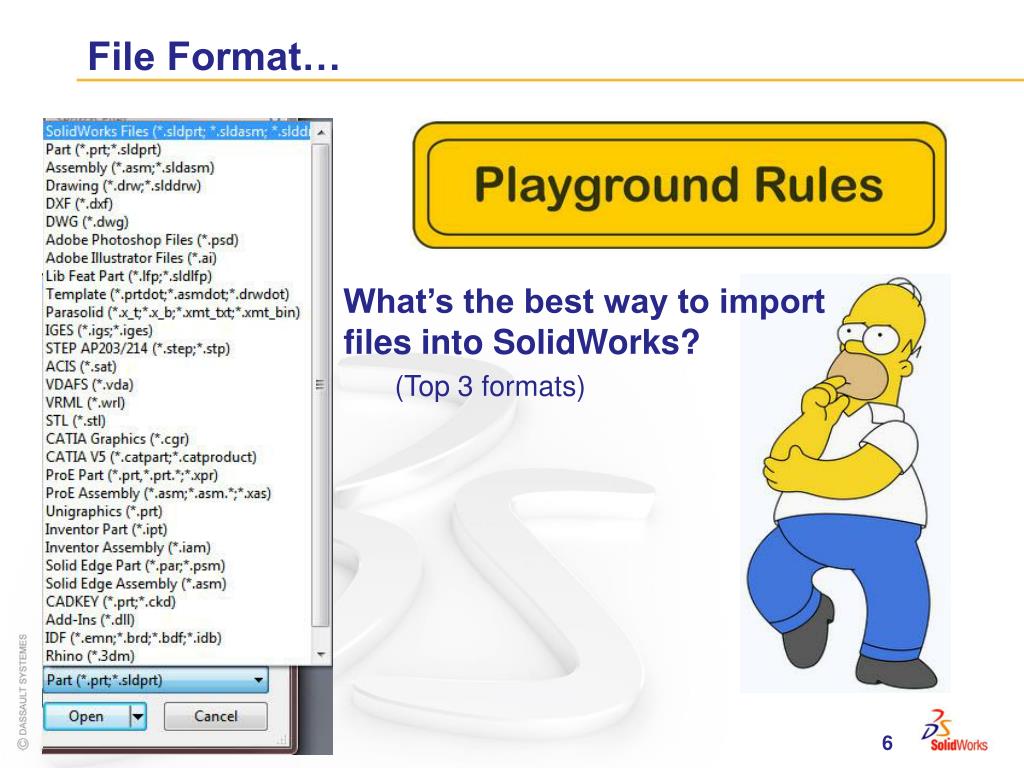Select Lib Feat Part (*.lfp;*.sldlfp)
This screenshot has width=1024, height=768.
click(x=178, y=276)
